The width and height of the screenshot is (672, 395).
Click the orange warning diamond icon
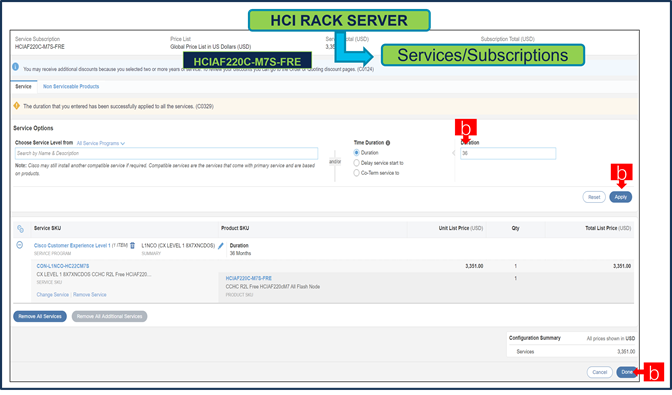[17, 105]
